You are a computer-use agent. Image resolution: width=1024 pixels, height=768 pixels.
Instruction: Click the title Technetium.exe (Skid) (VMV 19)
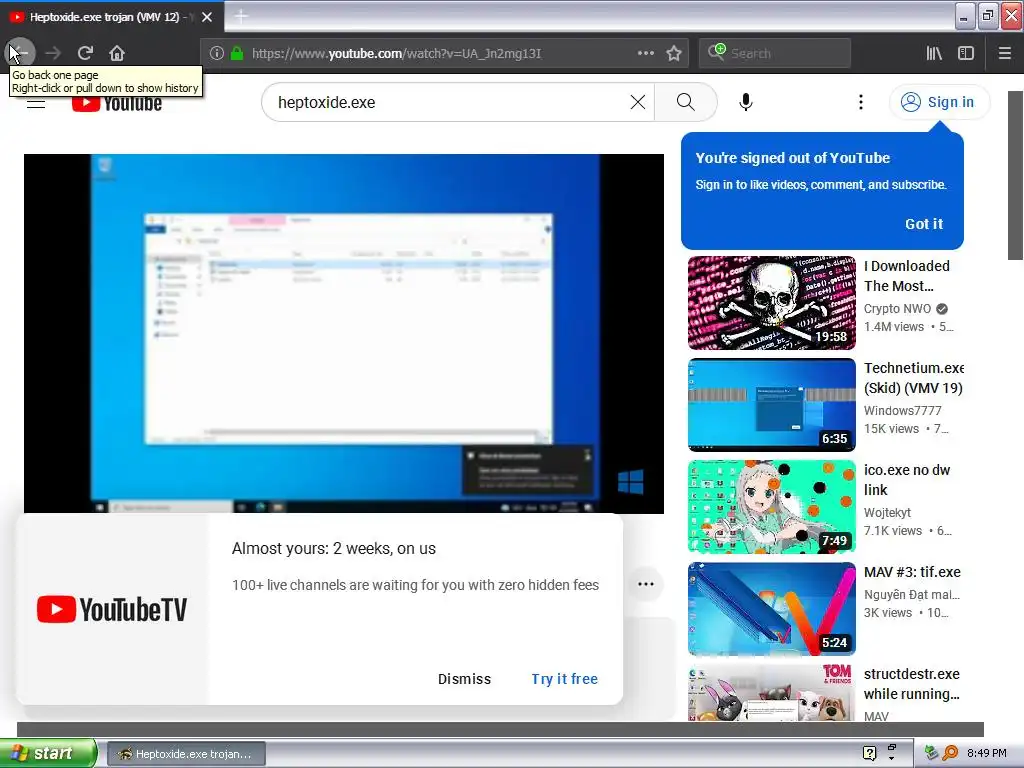[914, 377]
